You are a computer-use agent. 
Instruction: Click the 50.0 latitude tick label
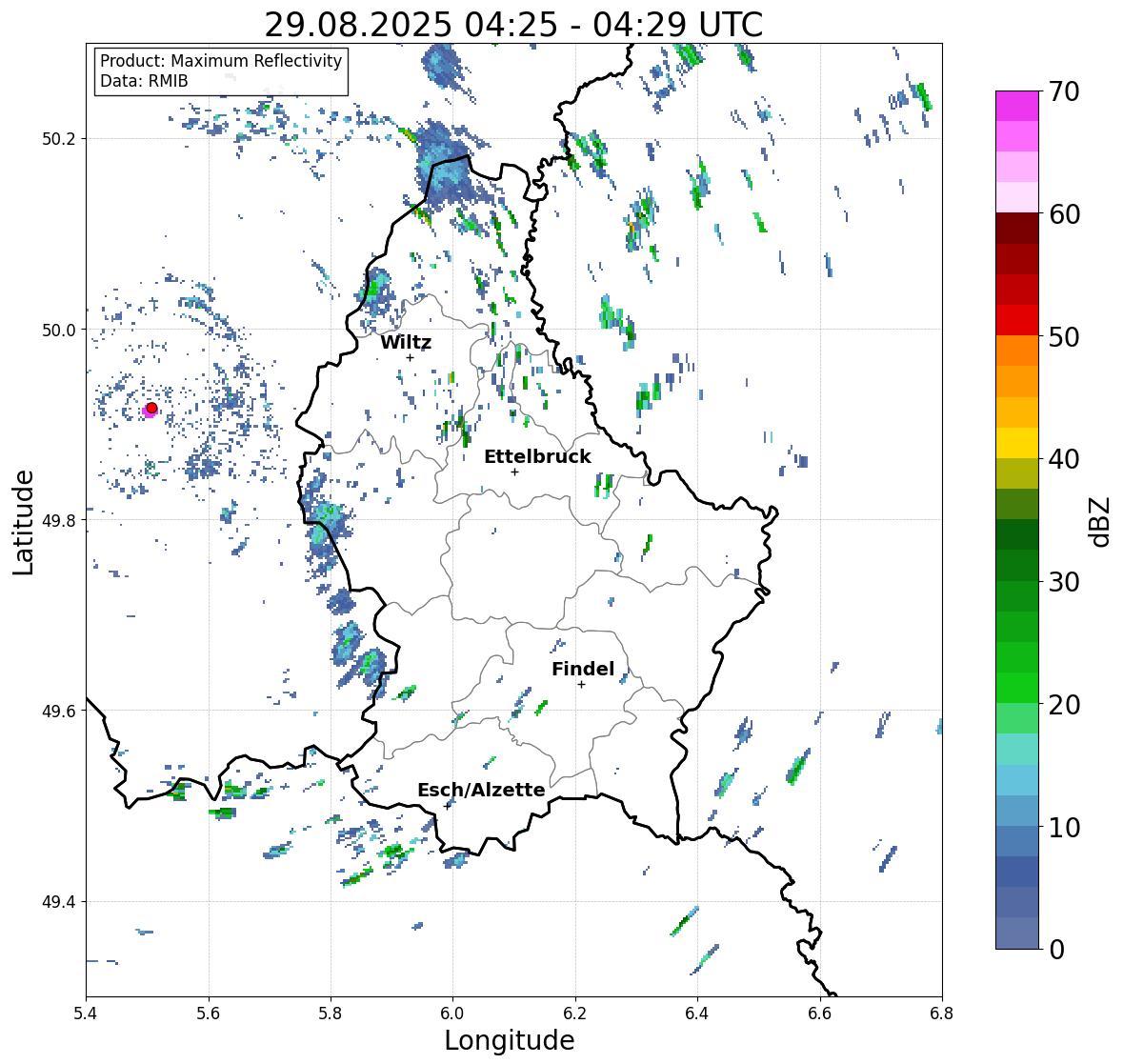click(x=59, y=331)
